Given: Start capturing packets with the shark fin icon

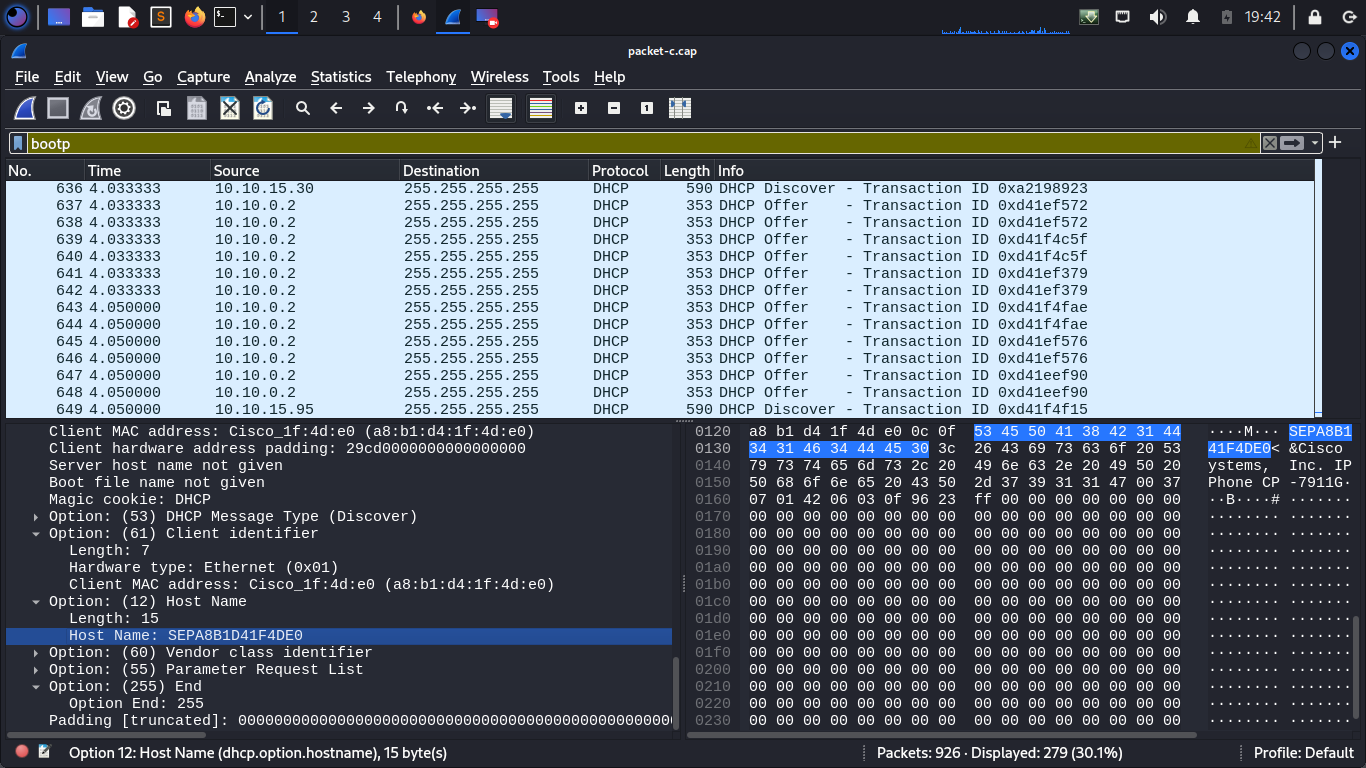Looking at the screenshot, I should pos(25,108).
